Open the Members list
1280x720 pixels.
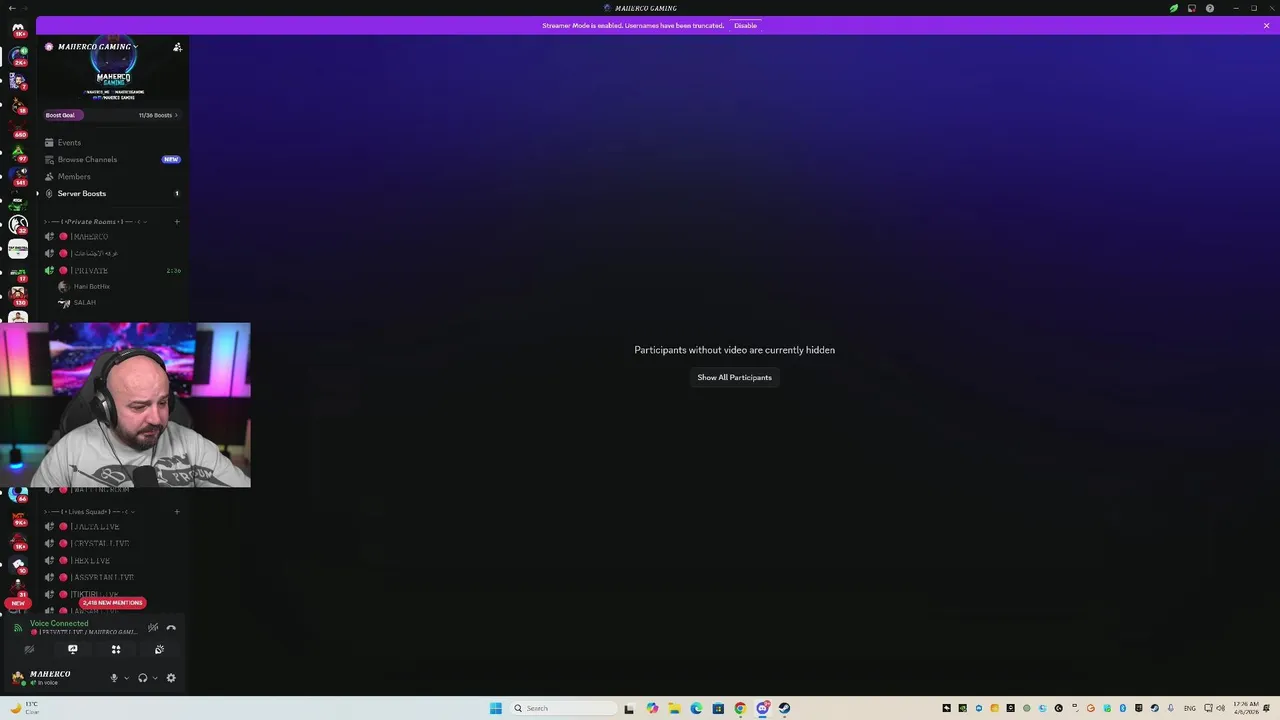pos(74,176)
